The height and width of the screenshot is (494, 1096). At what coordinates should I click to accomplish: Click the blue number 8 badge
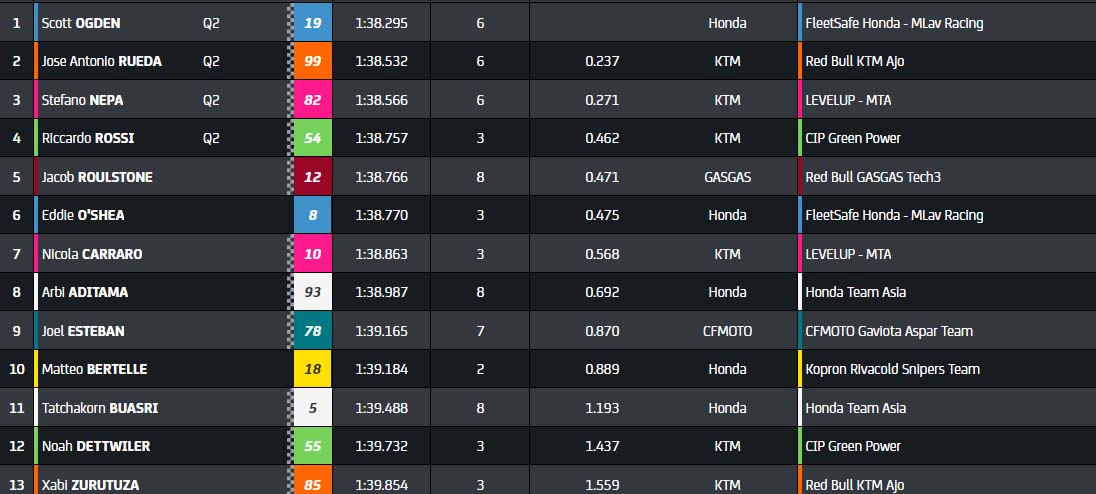(x=312, y=215)
